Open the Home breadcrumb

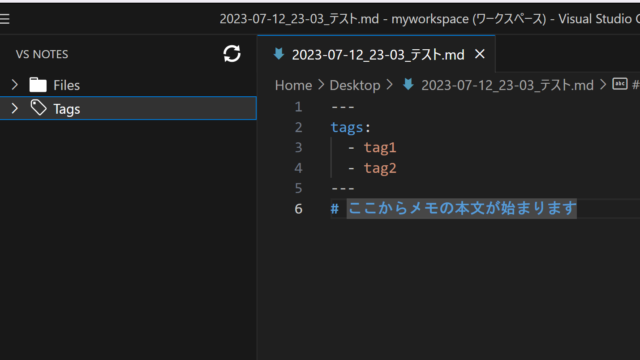(x=293, y=85)
